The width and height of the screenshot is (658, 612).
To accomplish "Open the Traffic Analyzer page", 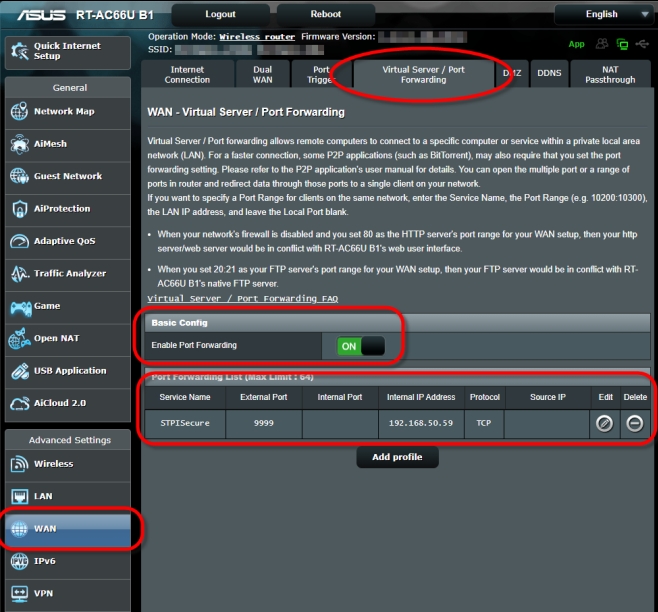I will 66,274.
